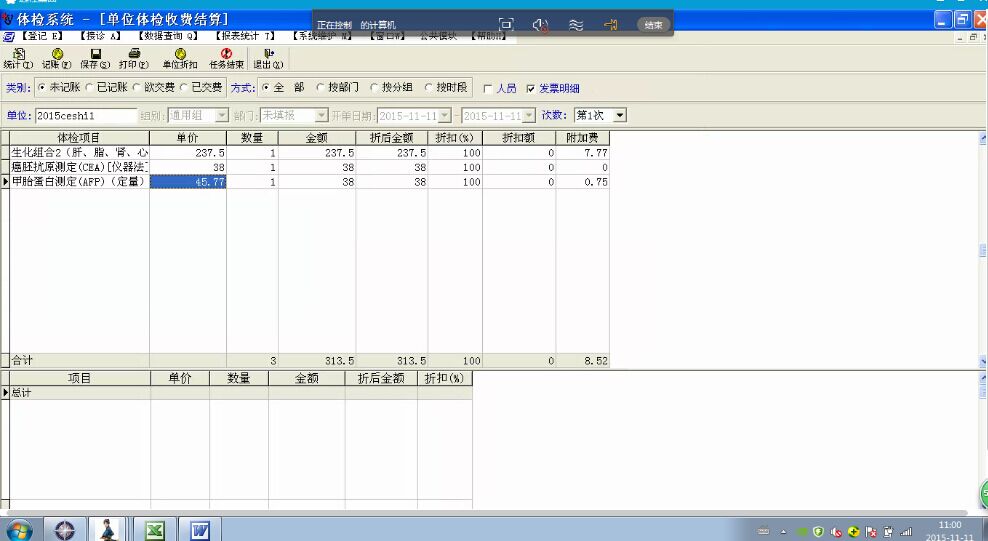This screenshot has height=541, width=988.
Task: Click the 附加费 column header
Action: pos(582,138)
